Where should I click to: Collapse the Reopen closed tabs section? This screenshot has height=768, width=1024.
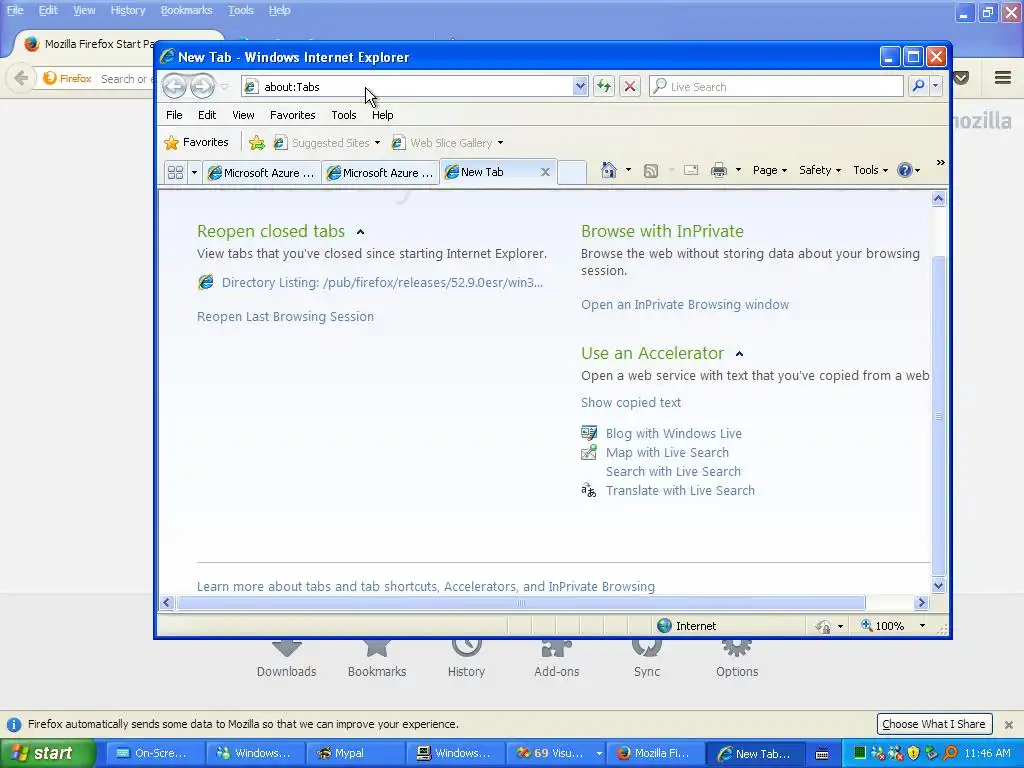(x=360, y=232)
